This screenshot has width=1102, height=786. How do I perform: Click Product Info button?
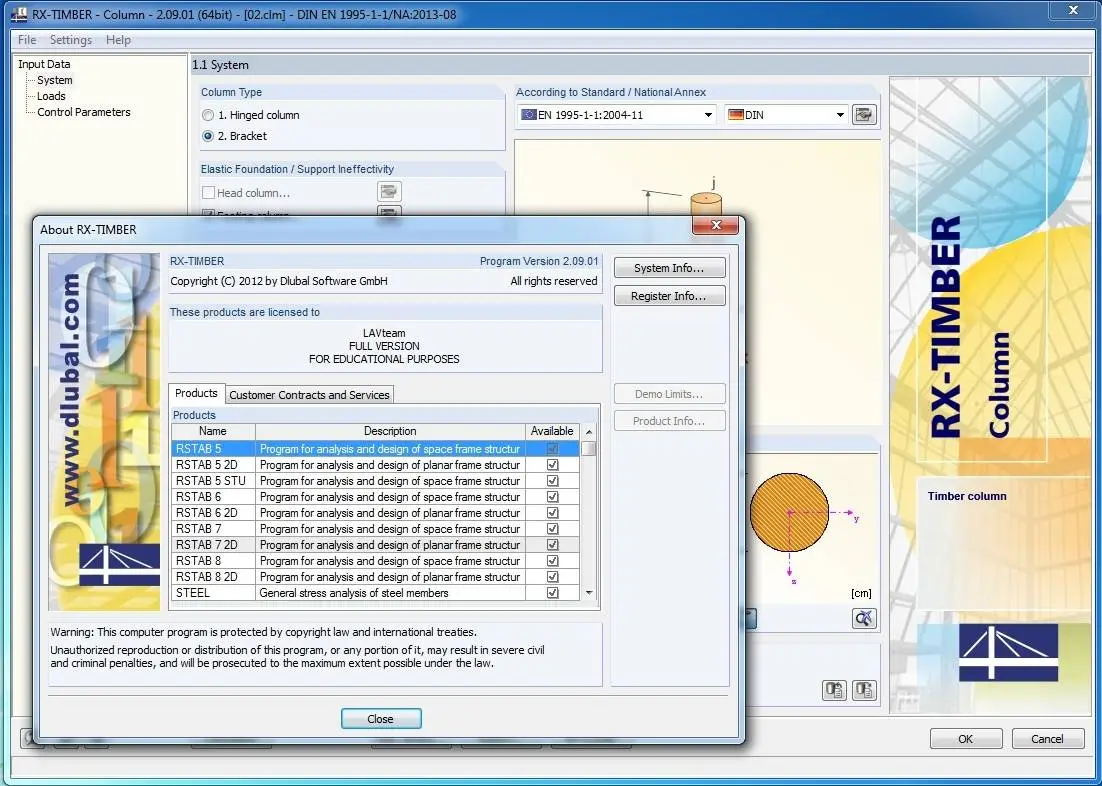click(669, 421)
